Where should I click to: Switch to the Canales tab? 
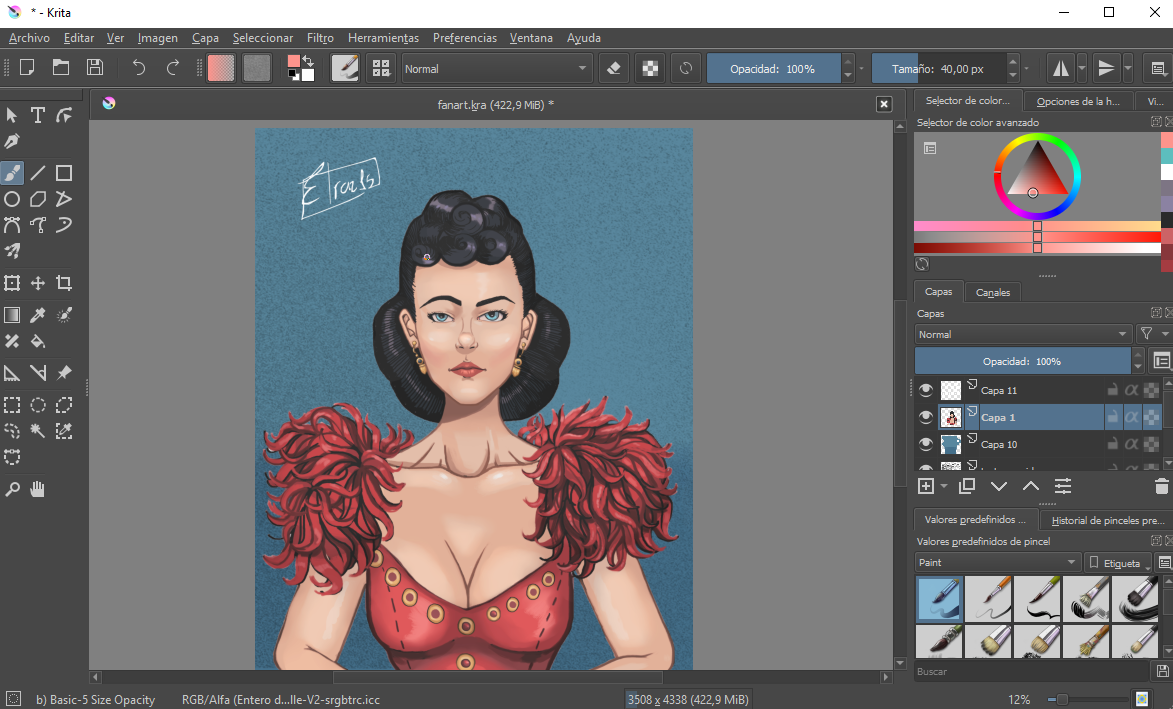tap(993, 292)
